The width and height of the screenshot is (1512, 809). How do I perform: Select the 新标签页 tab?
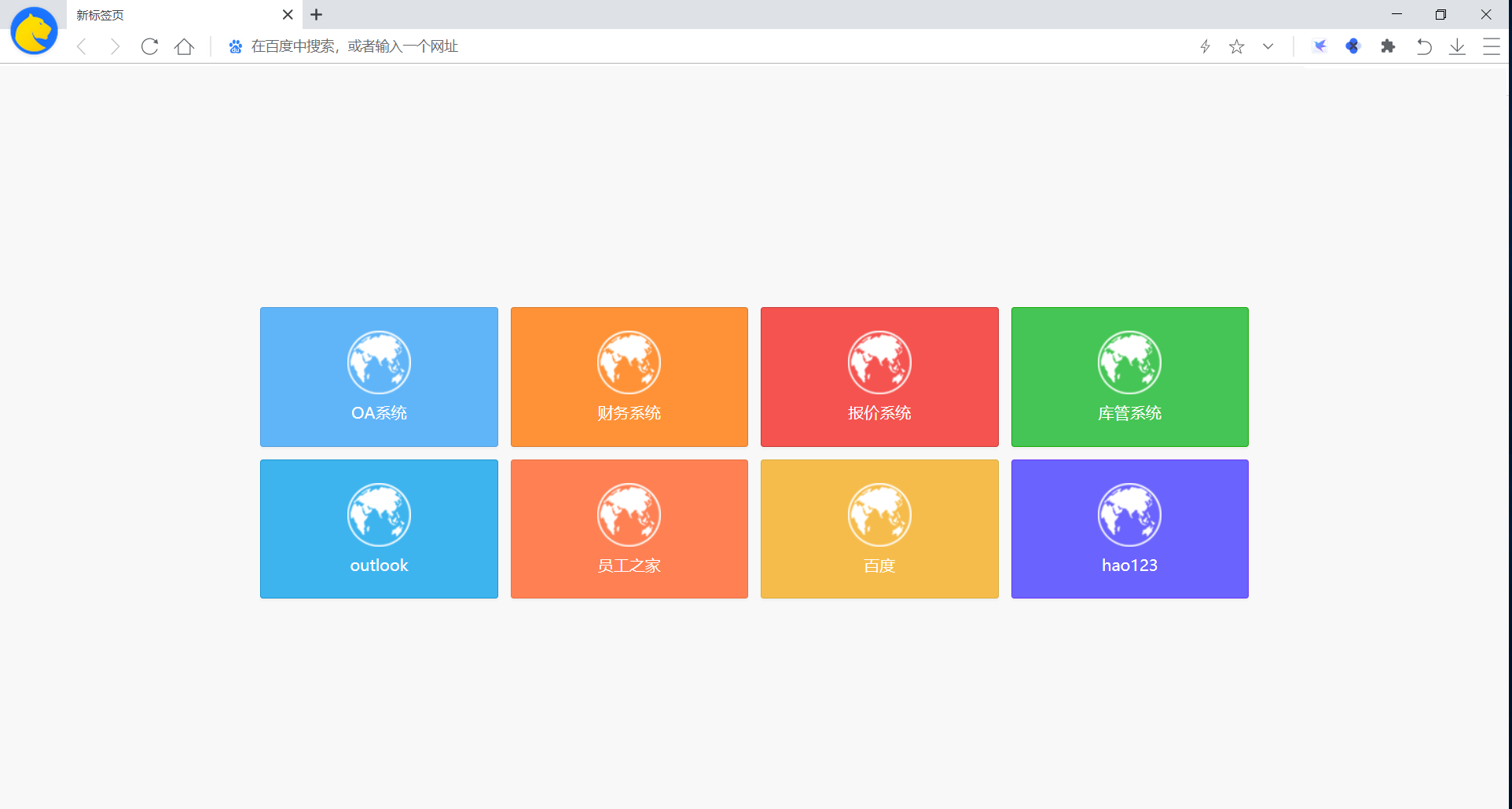point(185,15)
